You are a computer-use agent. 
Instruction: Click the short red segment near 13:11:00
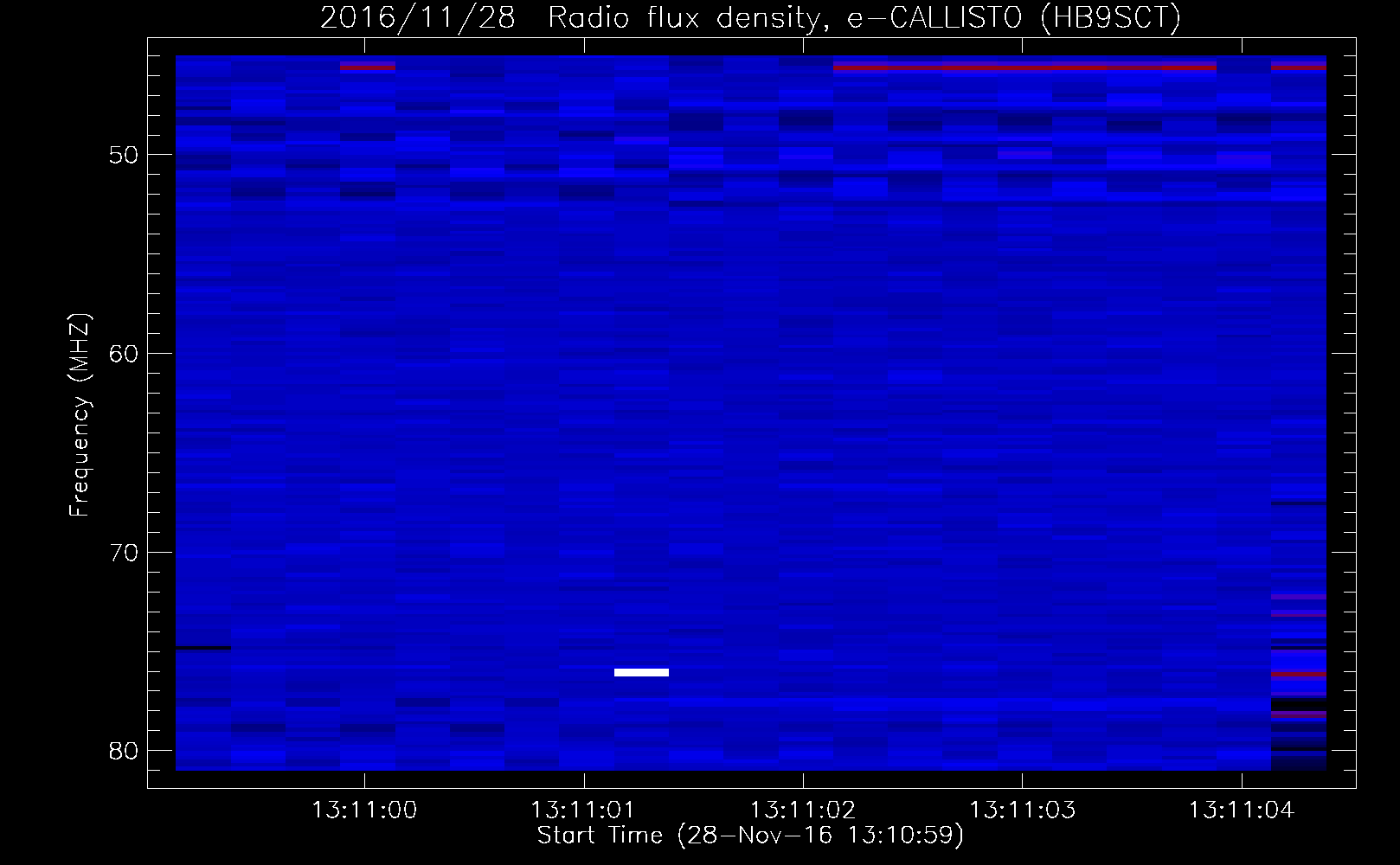pyautogui.click(x=368, y=67)
